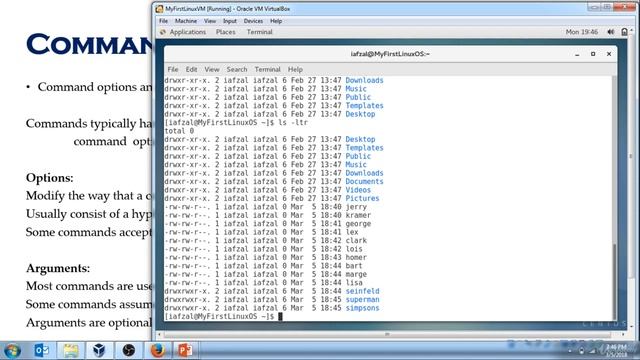Image resolution: width=640 pixels, height=360 pixels.
Task: Open VirtualBox Devices menu
Action: [x=253, y=21]
